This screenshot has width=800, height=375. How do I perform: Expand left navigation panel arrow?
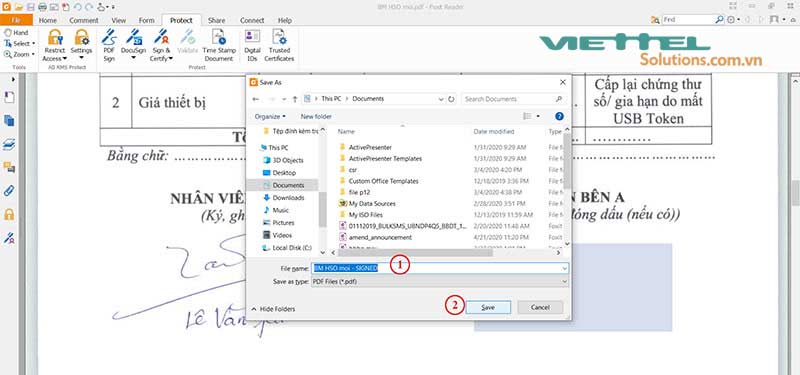(x=13, y=80)
